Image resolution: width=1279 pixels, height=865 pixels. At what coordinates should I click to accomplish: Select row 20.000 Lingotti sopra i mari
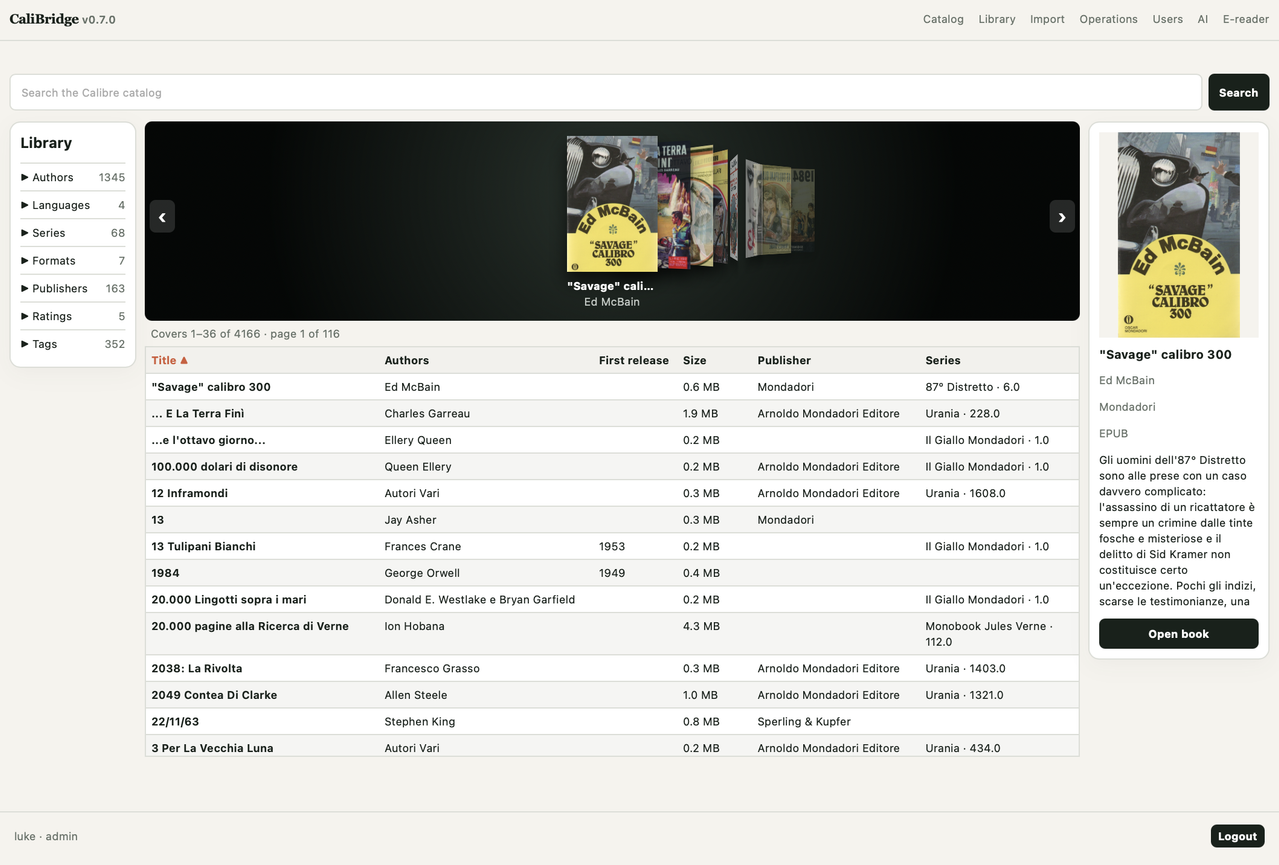tap(612, 600)
